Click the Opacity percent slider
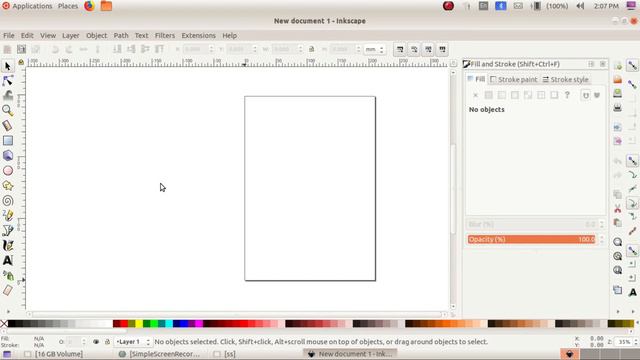This screenshot has height=360, width=640. point(531,240)
